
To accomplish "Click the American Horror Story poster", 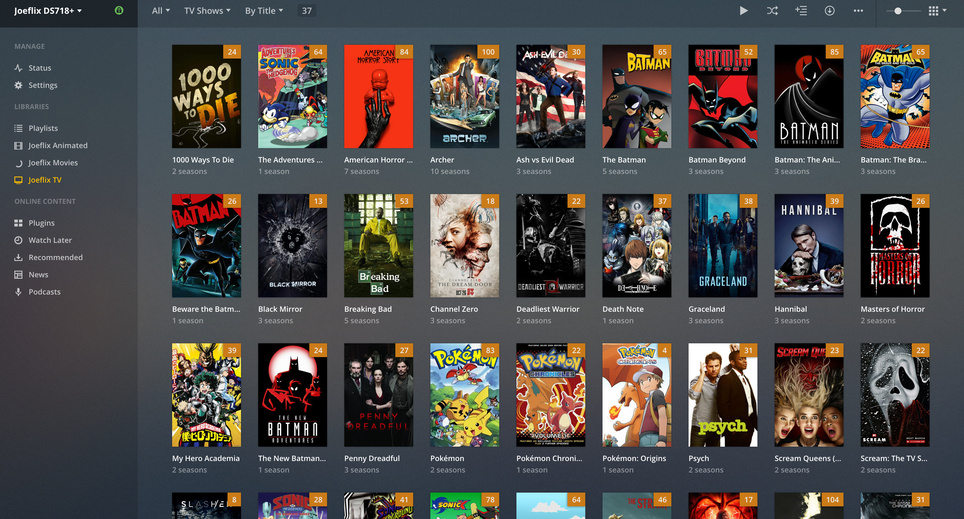I will pyautogui.click(x=379, y=97).
